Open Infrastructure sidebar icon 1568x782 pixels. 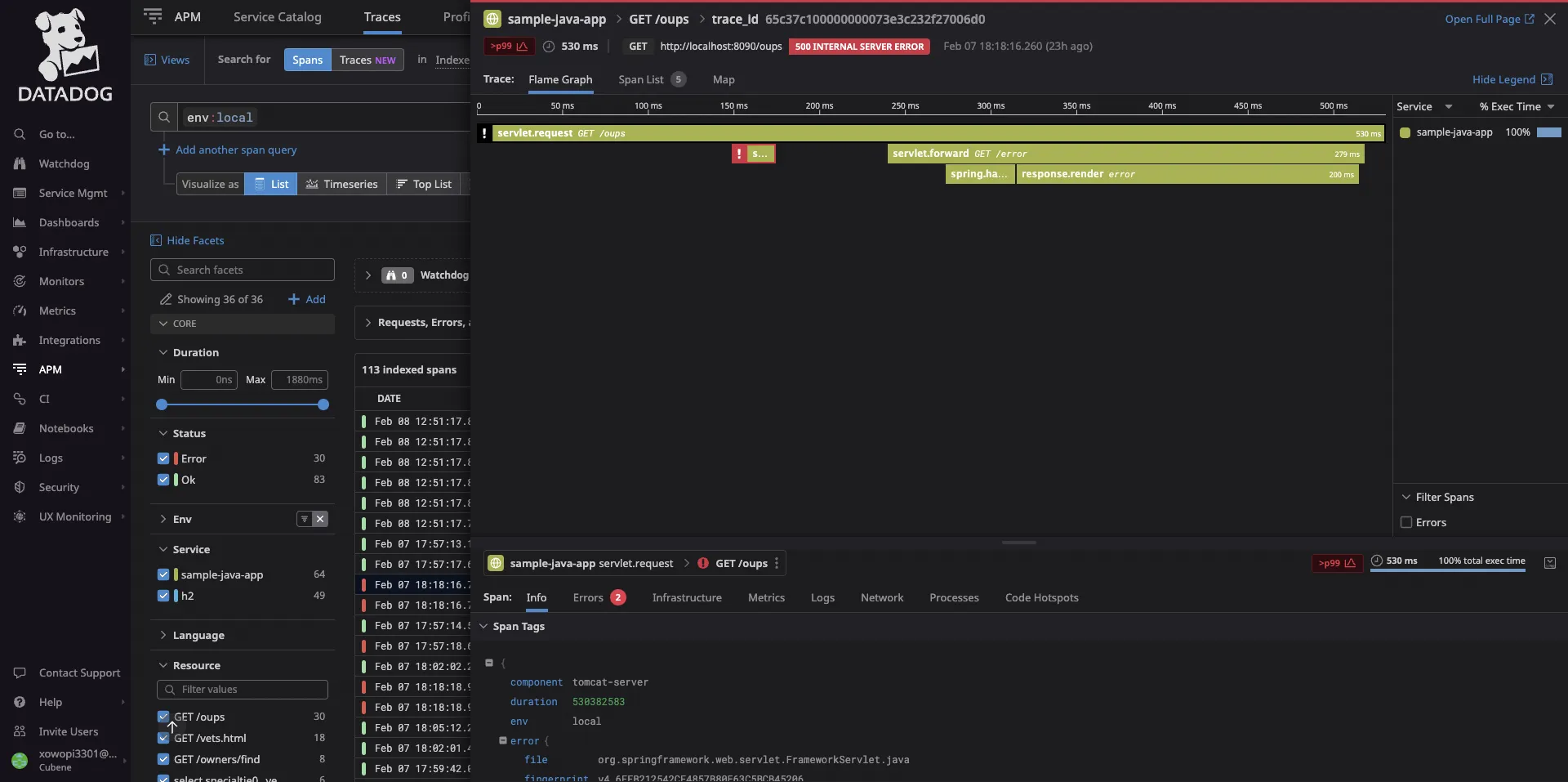click(20, 252)
